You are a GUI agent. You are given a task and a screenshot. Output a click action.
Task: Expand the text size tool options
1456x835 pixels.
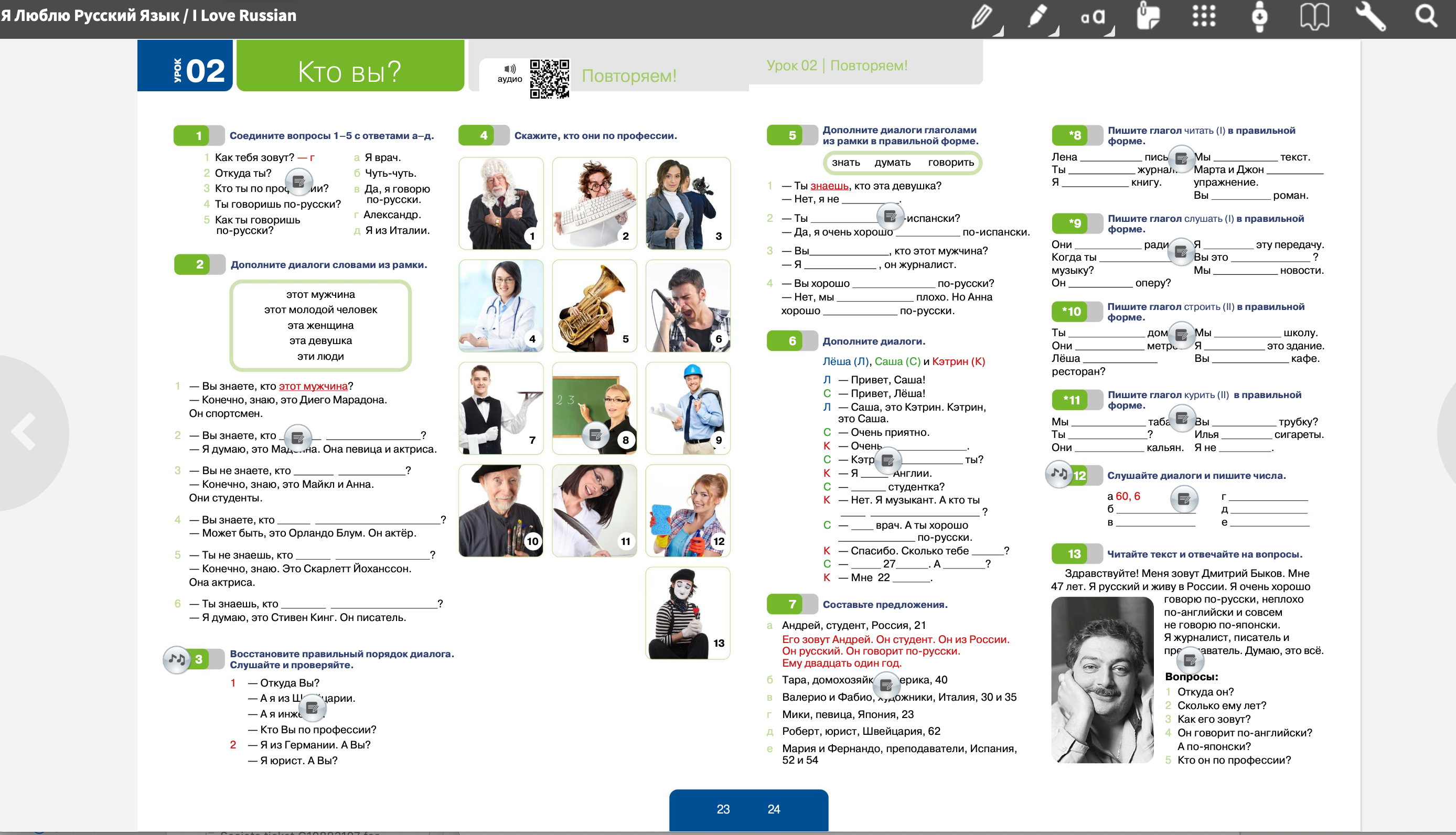(1110, 31)
